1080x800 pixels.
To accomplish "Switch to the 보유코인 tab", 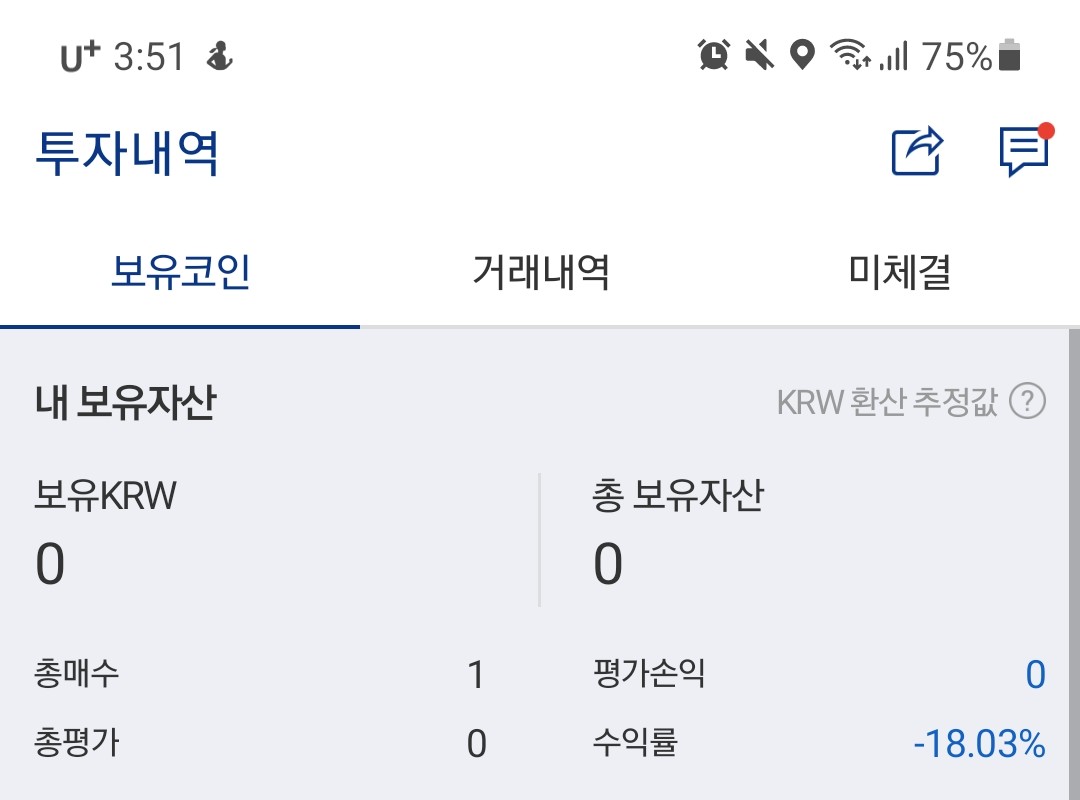I will coord(180,272).
